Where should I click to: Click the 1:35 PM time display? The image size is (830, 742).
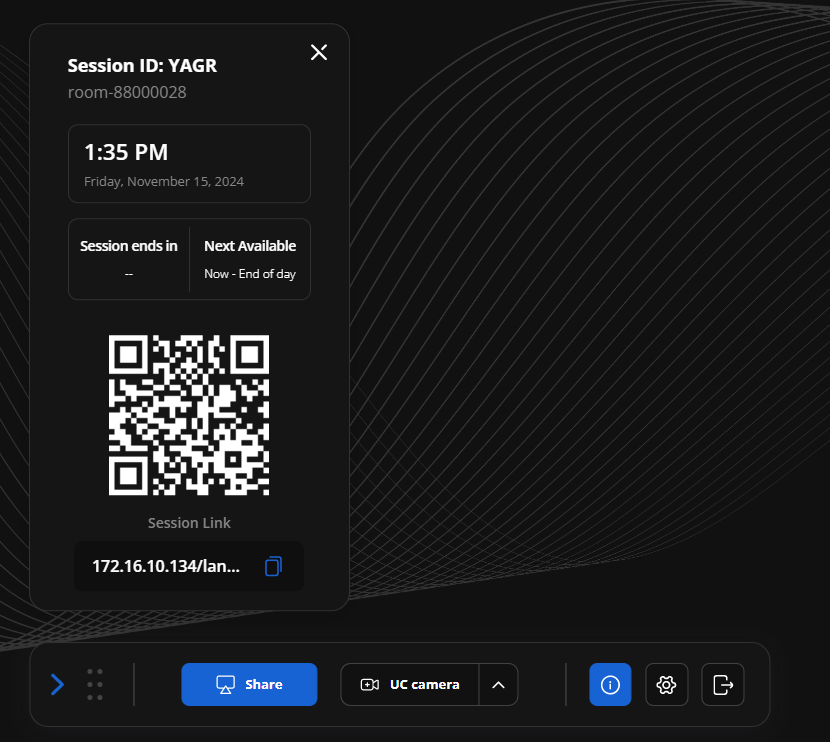point(126,153)
